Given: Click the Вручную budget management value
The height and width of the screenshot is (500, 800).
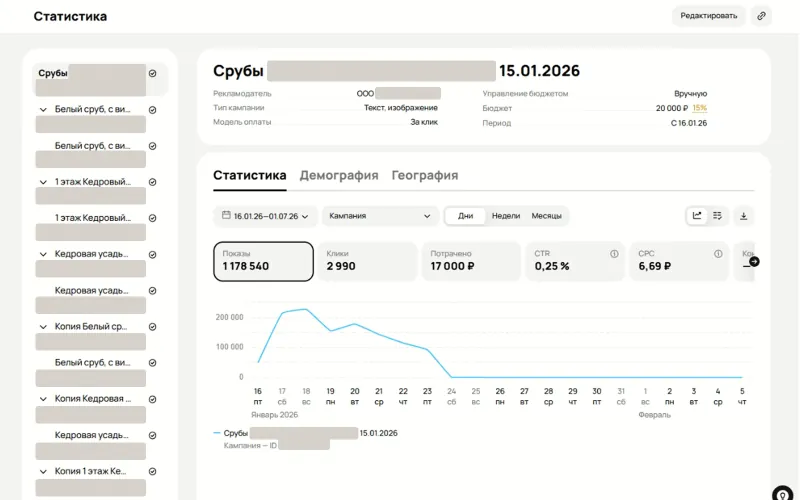Looking at the screenshot, I should tap(690, 94).
